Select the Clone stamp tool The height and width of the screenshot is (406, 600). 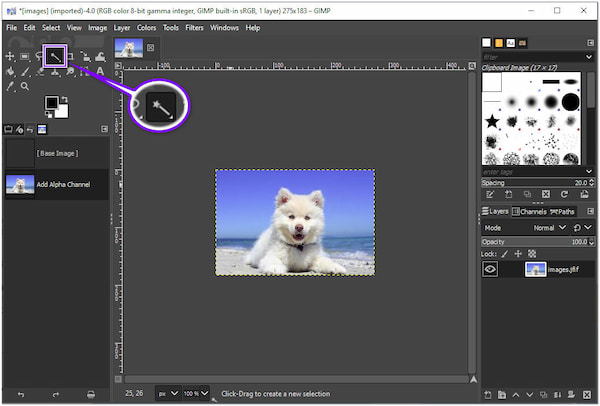click(55, 72)
